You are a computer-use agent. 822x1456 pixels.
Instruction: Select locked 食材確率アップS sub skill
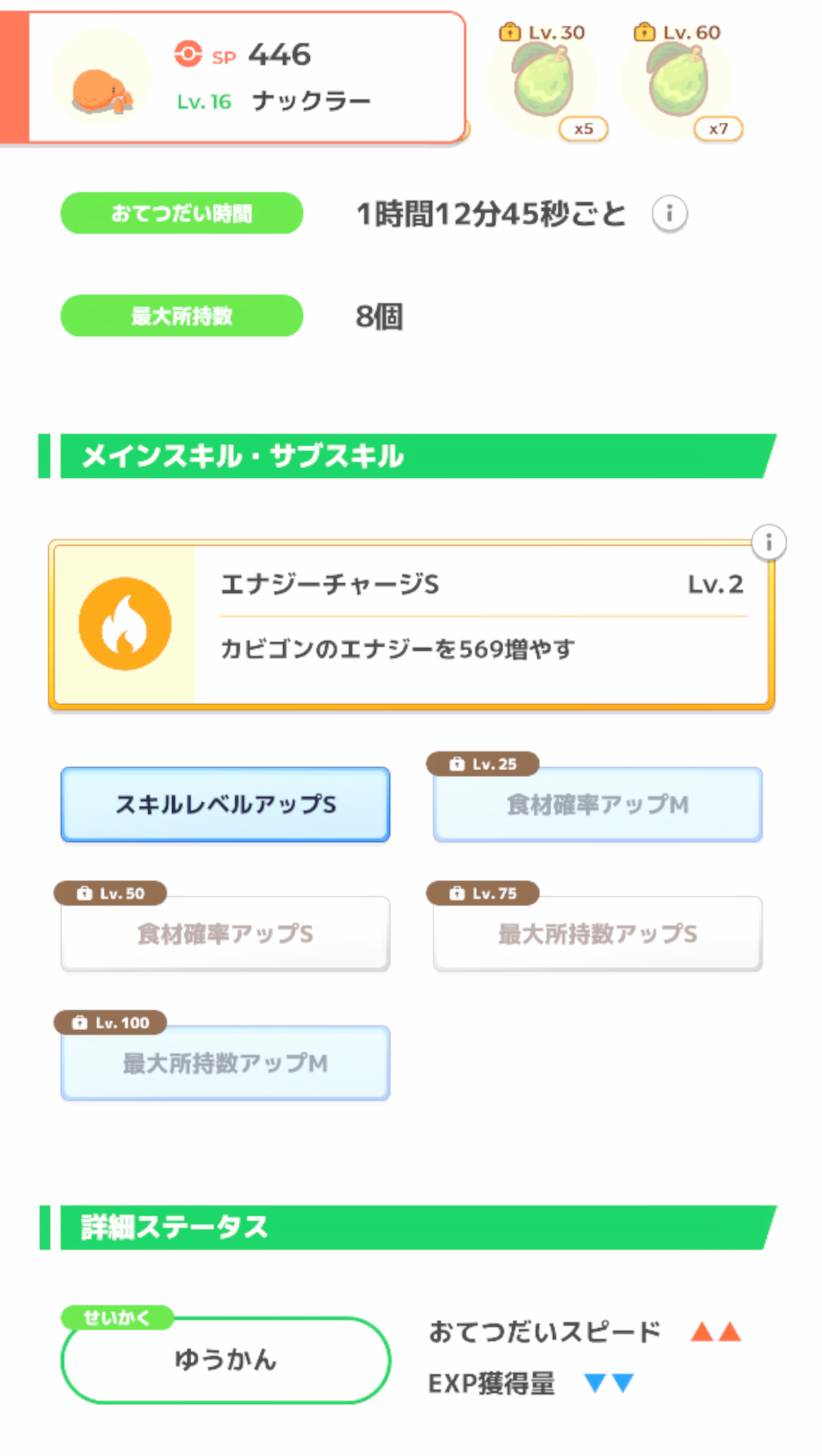click(226, 934)
